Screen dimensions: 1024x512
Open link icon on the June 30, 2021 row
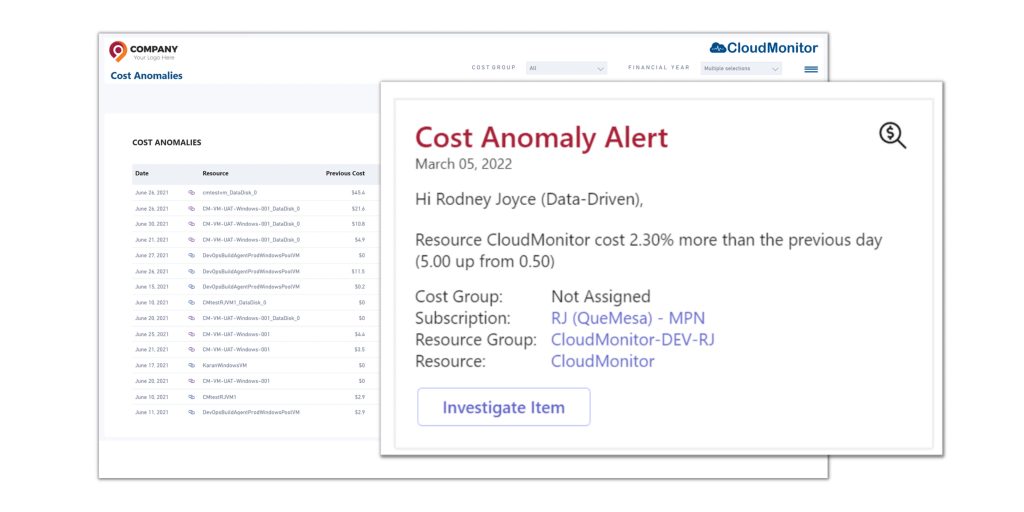(191, 224)
